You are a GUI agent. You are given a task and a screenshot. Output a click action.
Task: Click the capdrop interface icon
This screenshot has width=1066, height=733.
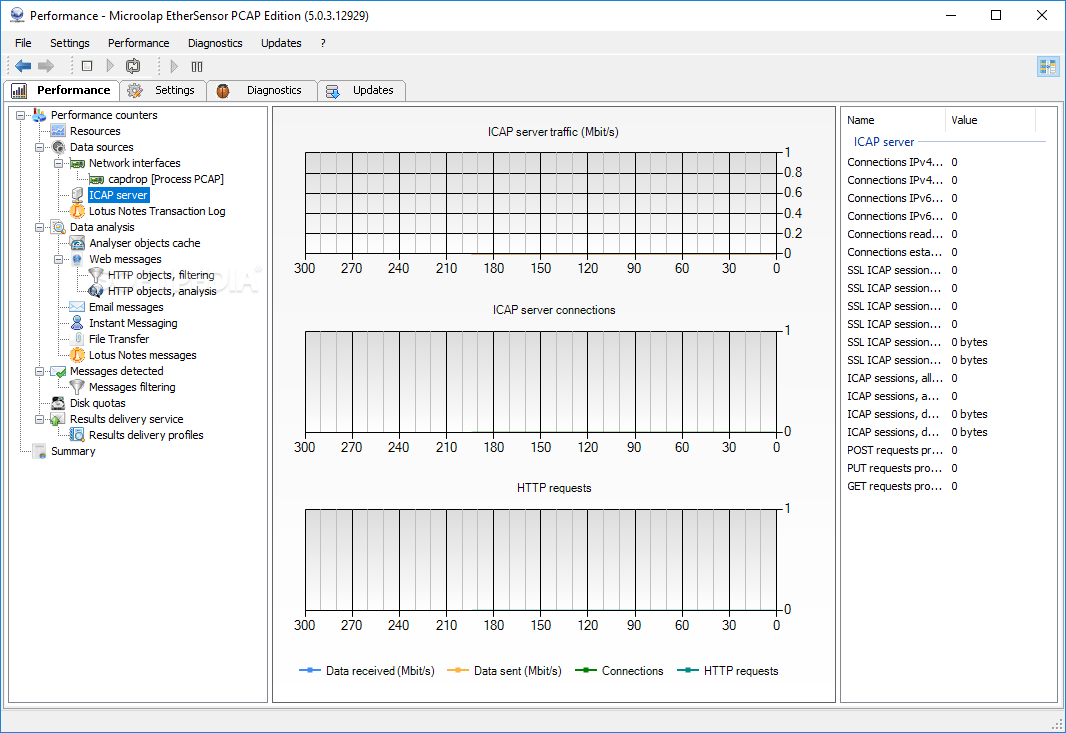pos(97,180)
